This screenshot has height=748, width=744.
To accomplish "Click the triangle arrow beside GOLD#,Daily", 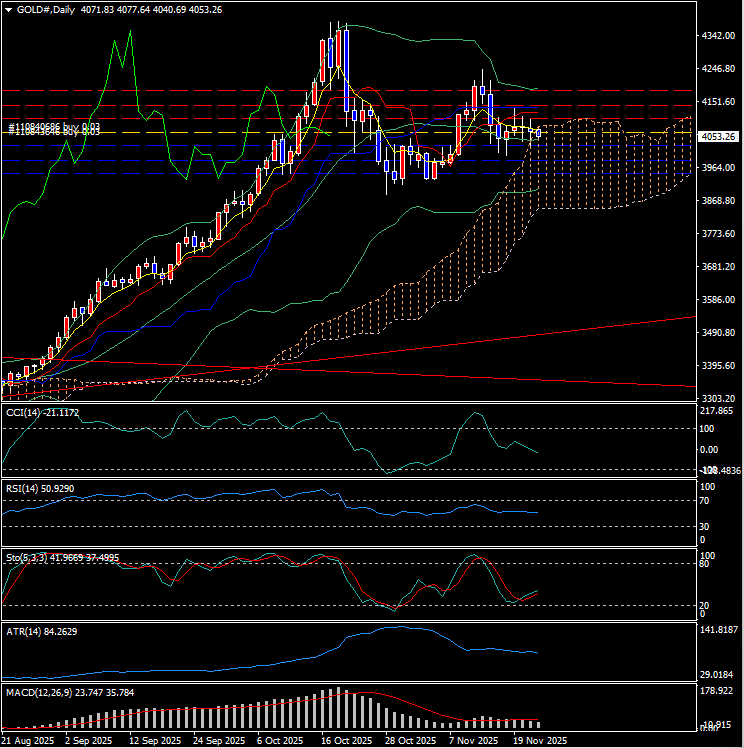I will tap(8, 9).
